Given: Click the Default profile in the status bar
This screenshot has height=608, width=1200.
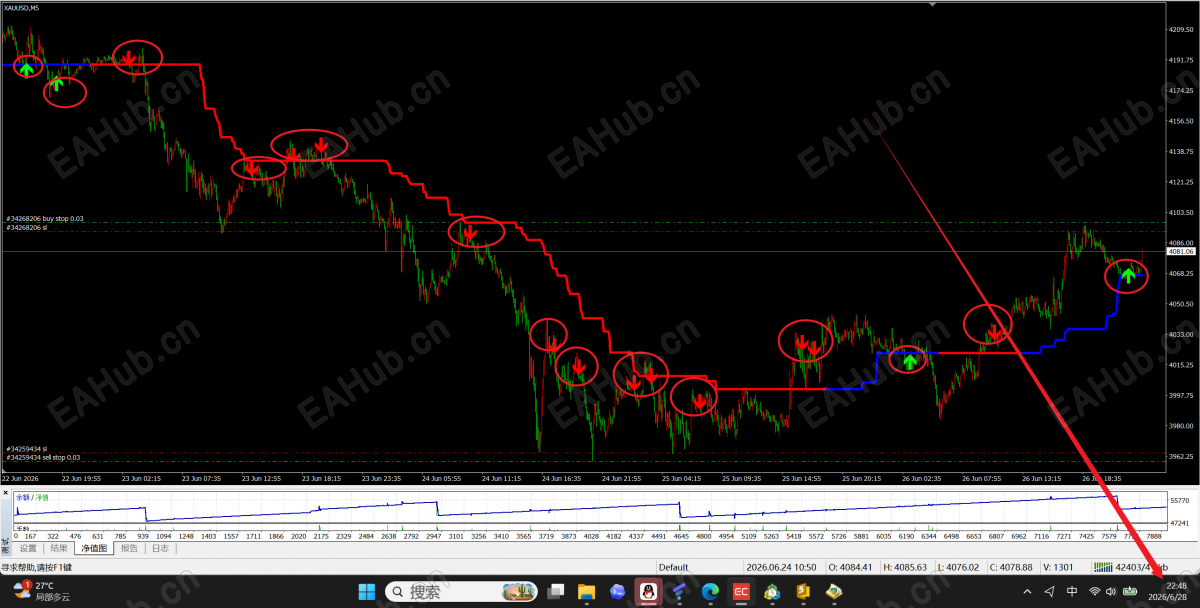Looking at the screenshot, I should [673, 567].
